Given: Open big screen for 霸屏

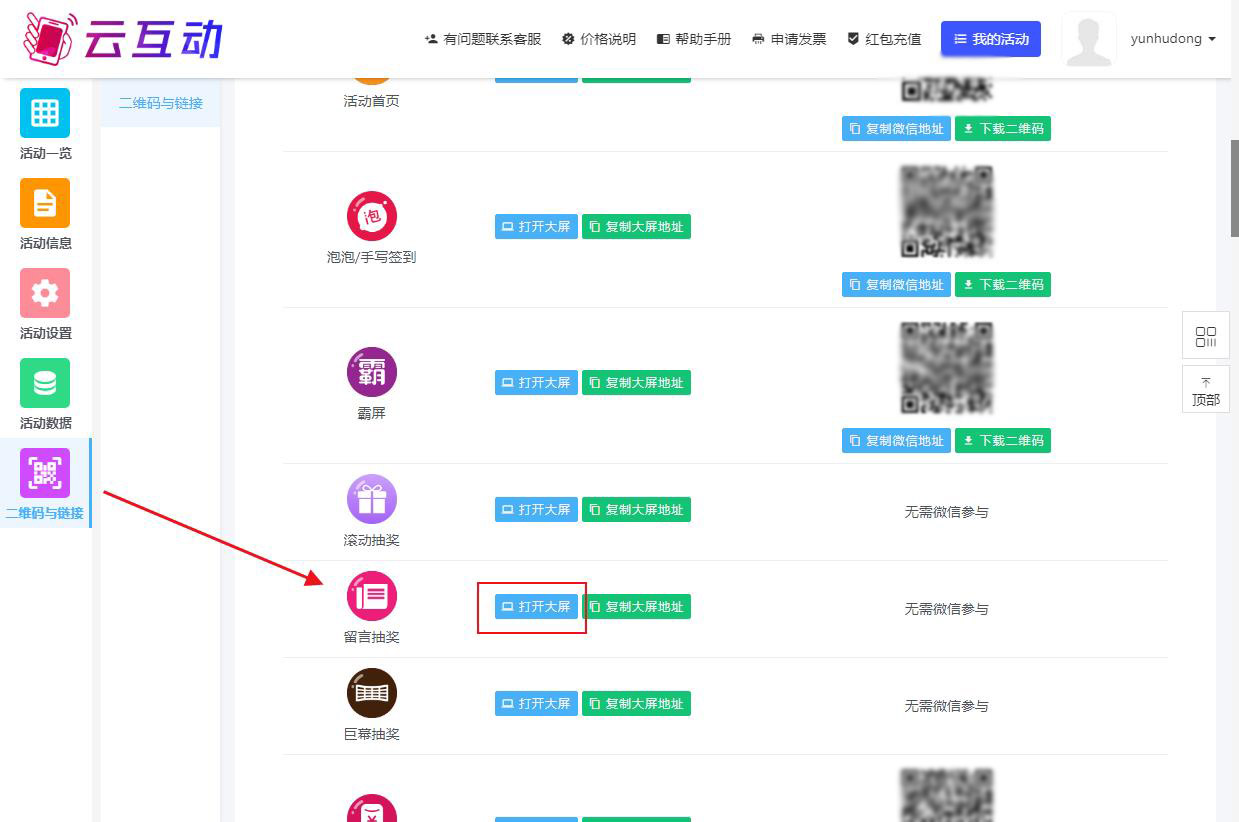Looking at the screenshot, I should (536, 383).
